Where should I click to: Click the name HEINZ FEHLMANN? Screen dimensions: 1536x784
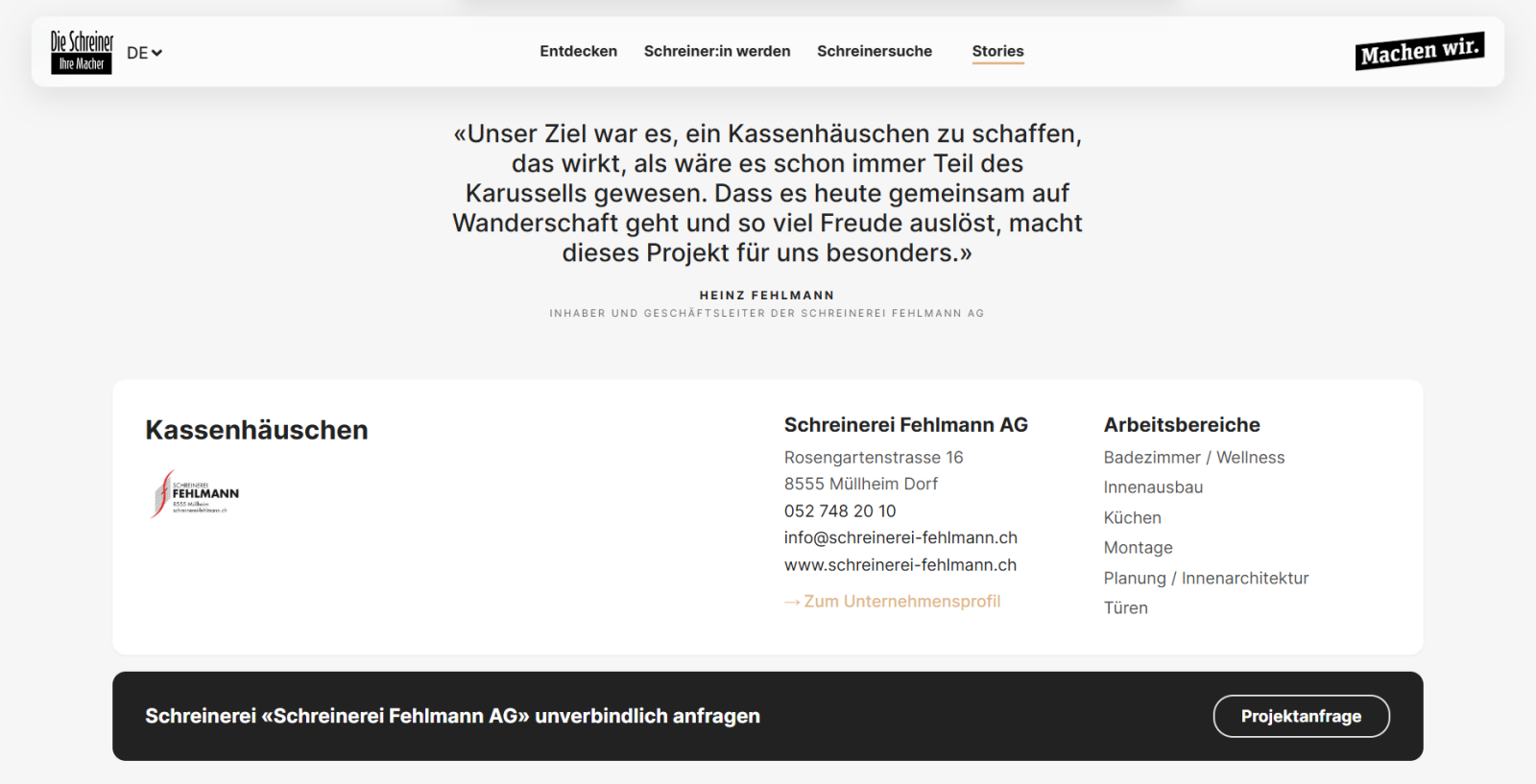click(767, 296)
